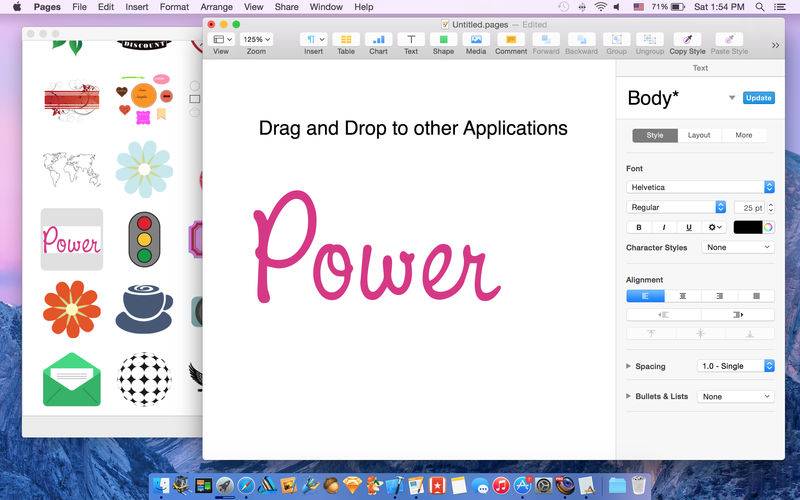Screen dimensions: 800x500
Task: Change the 125% zoom level
Action: pos(256,39)
